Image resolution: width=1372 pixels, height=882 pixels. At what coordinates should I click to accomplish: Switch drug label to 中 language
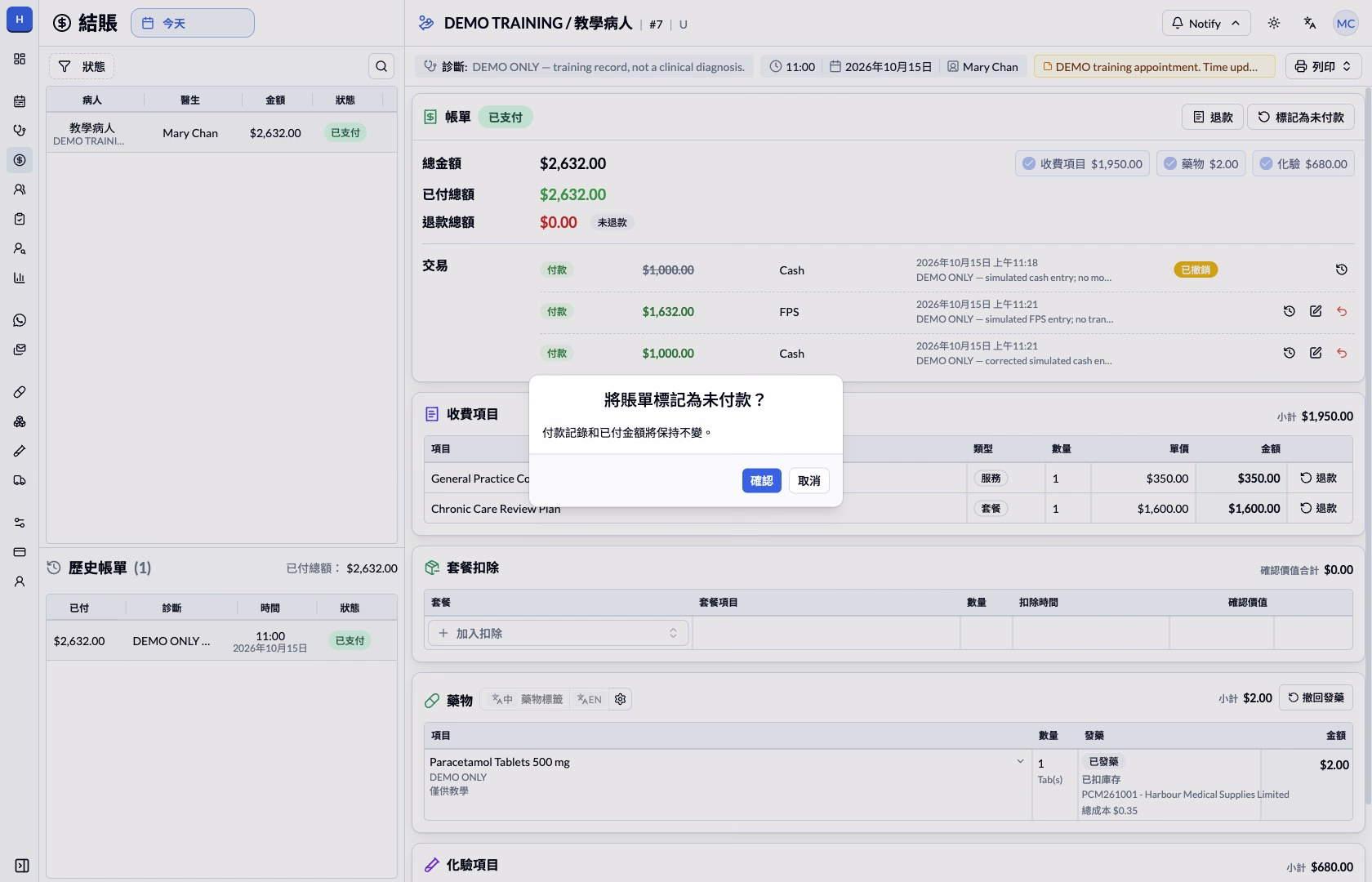point(502,699)
